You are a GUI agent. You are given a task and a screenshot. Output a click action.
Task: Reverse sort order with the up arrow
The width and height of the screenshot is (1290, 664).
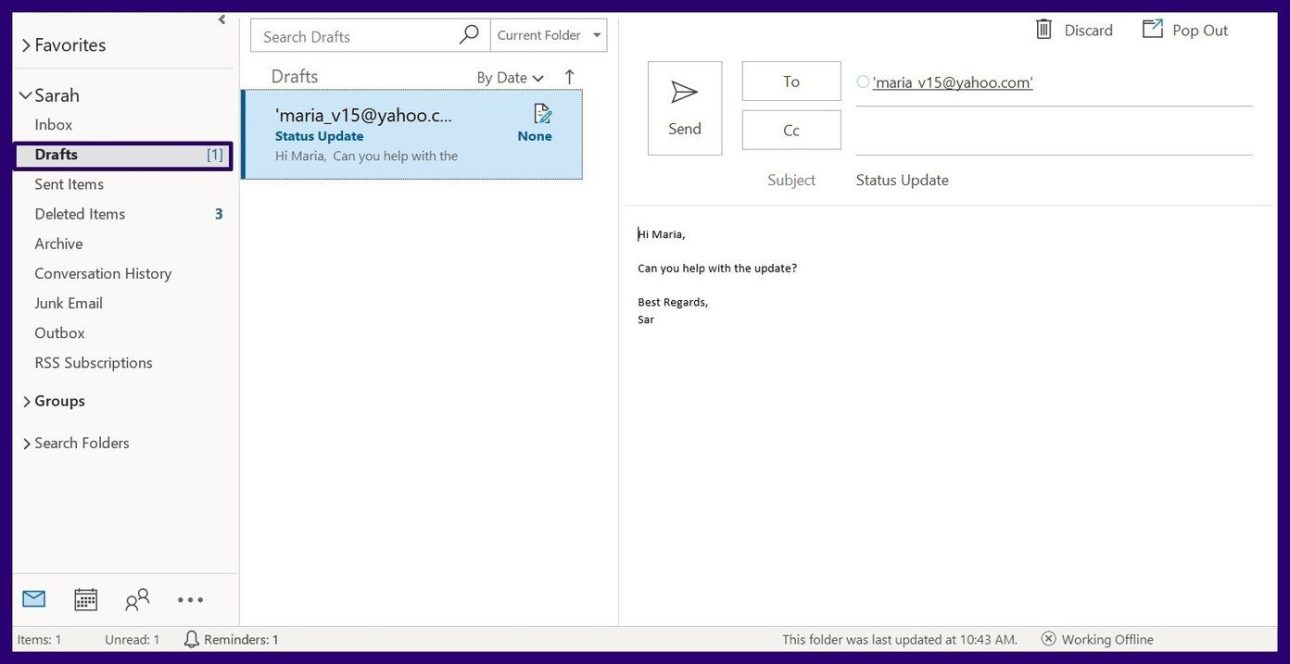pyautogui.click(x=570, y=77)
